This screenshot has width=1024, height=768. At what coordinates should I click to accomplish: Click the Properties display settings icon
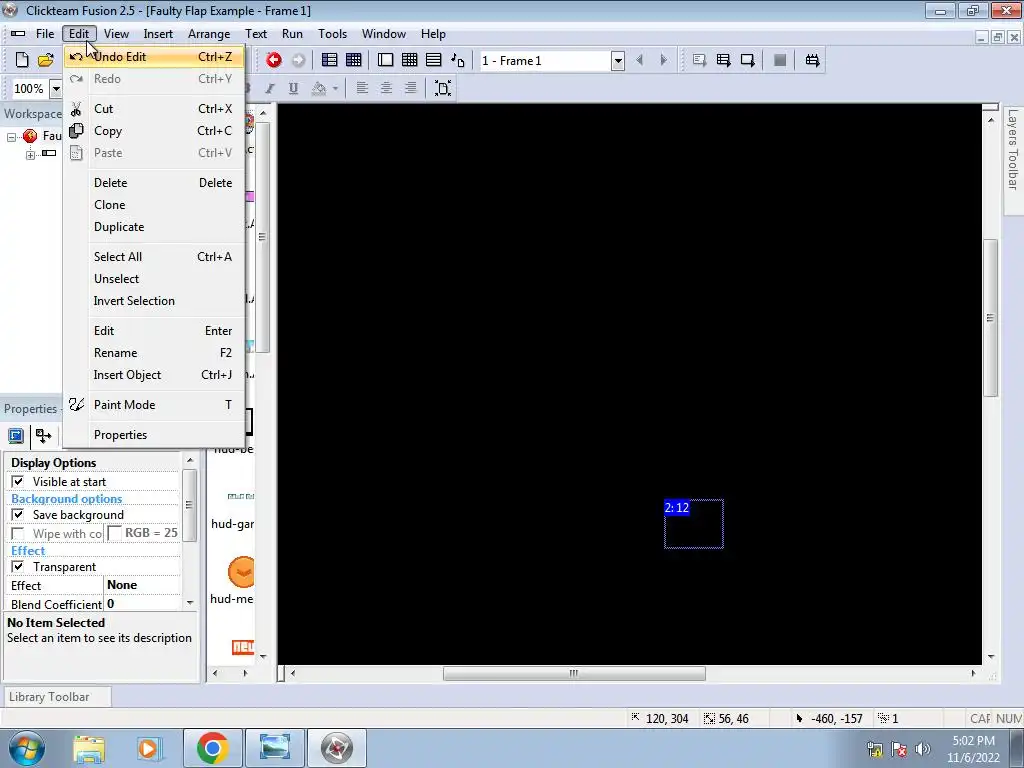(x=16, y=436)
